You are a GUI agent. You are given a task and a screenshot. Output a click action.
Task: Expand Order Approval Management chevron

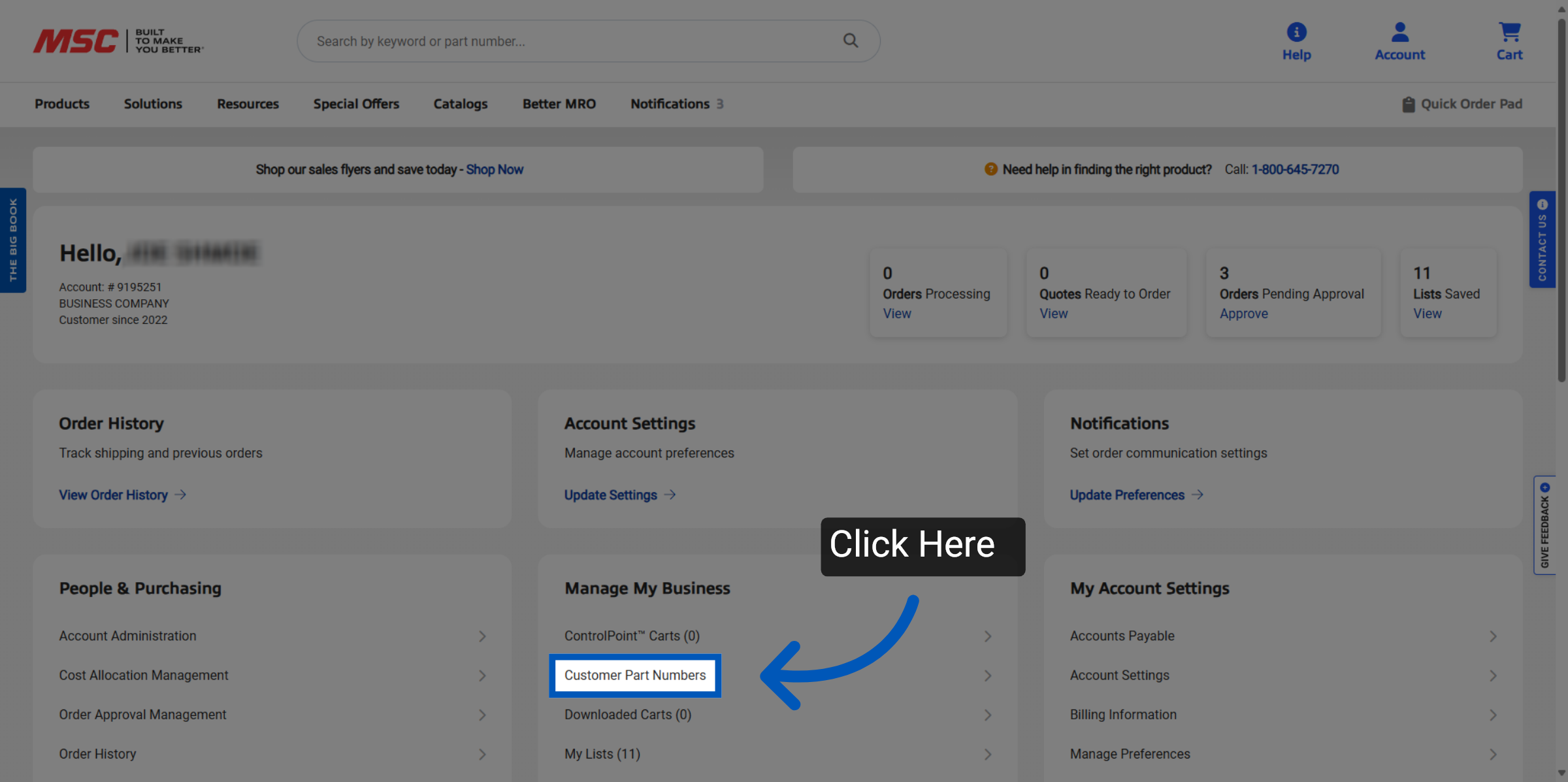point(482,715)
